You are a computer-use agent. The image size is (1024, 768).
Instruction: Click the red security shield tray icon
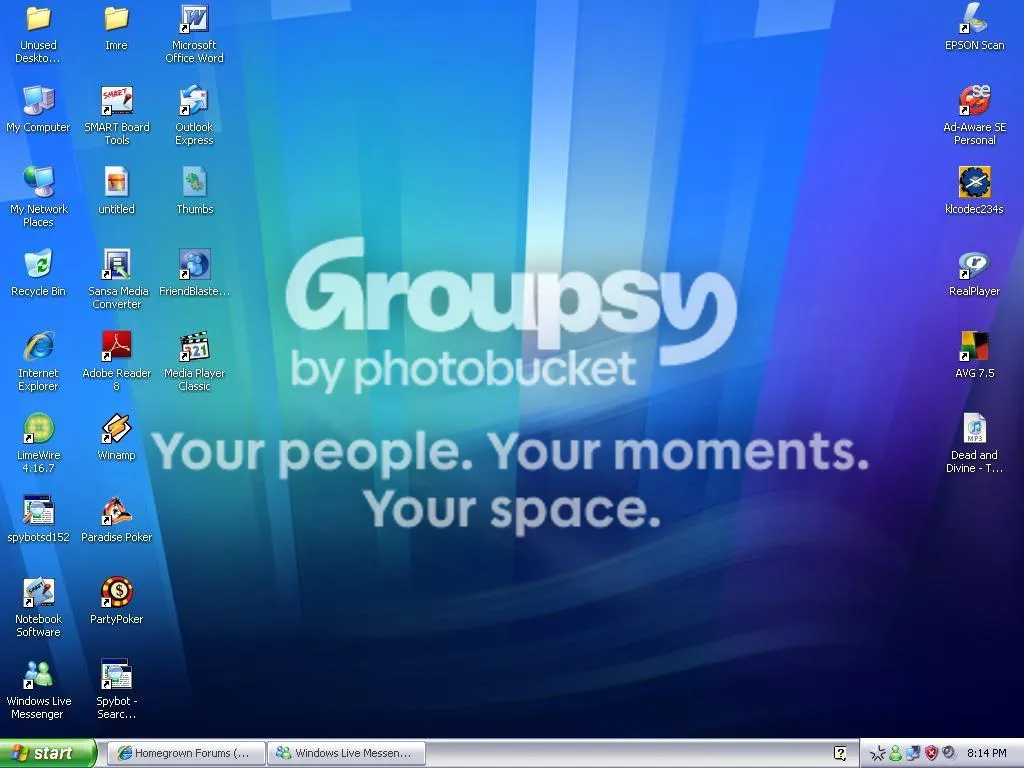pyautogui.click(x=931, y=754)
